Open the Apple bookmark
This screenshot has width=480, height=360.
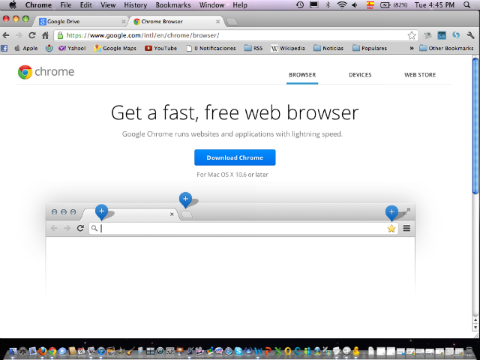pos(26,48)
